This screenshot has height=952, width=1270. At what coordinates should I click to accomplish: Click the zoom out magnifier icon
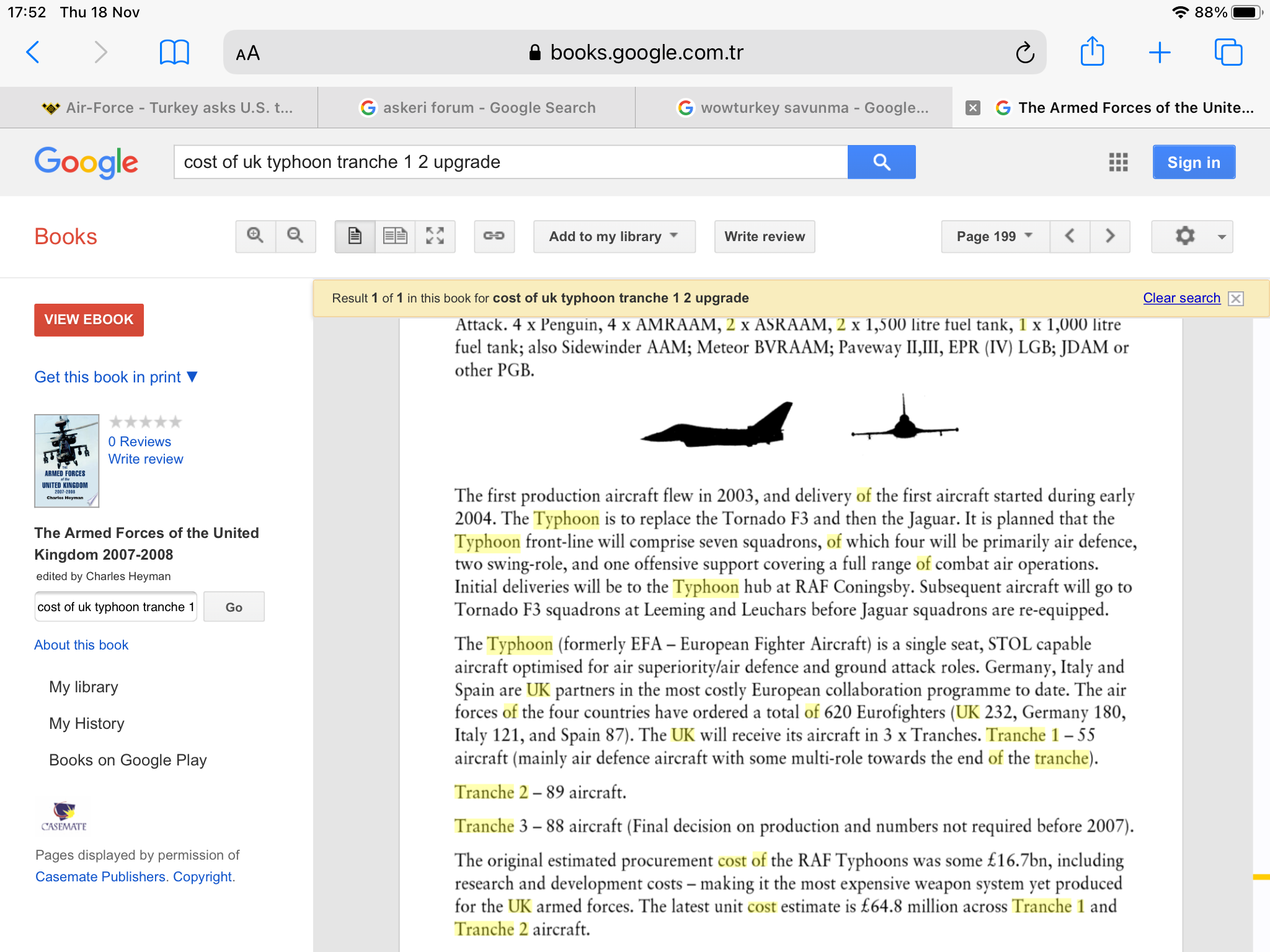tap(295, 236)
